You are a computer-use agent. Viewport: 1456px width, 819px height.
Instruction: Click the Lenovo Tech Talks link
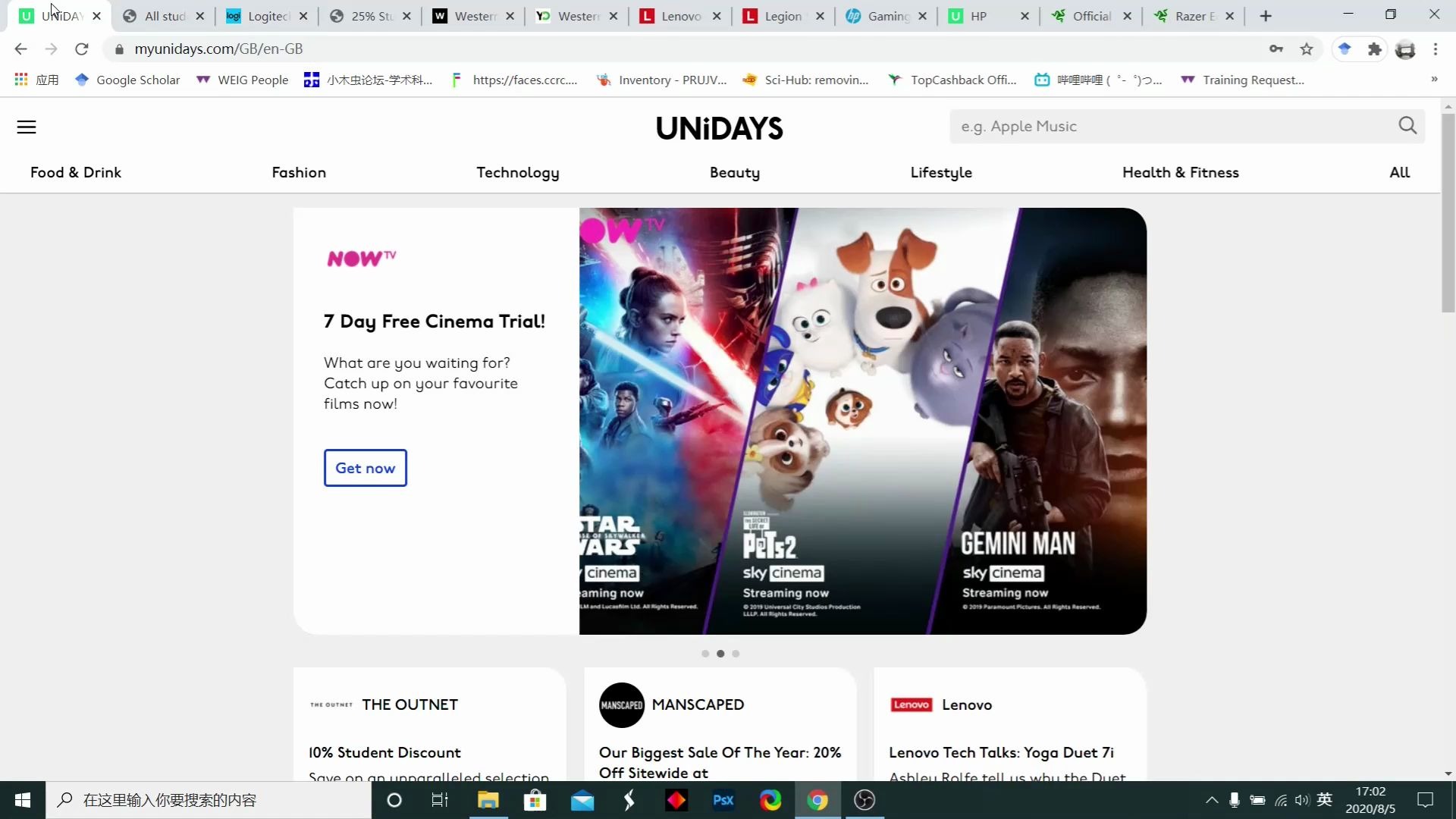tap(1001, 752)
